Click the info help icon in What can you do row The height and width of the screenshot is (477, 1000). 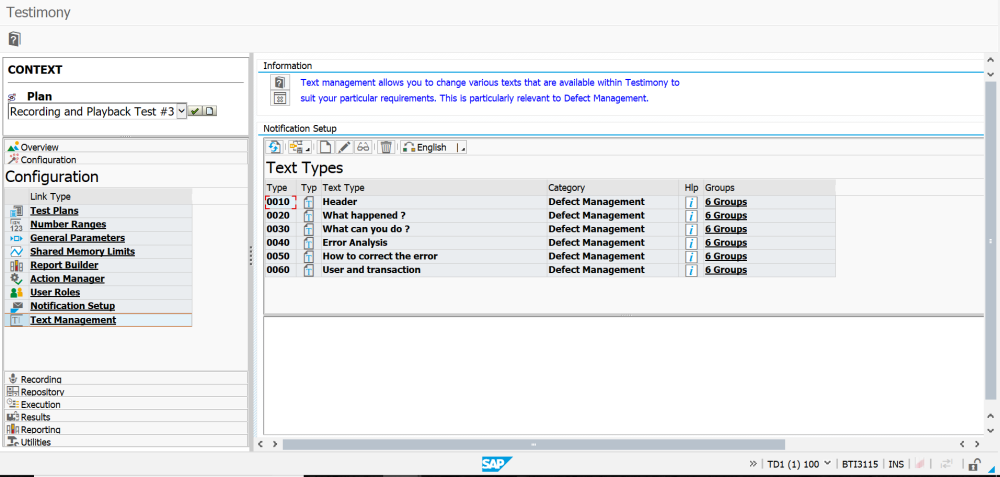coord(691,230)
